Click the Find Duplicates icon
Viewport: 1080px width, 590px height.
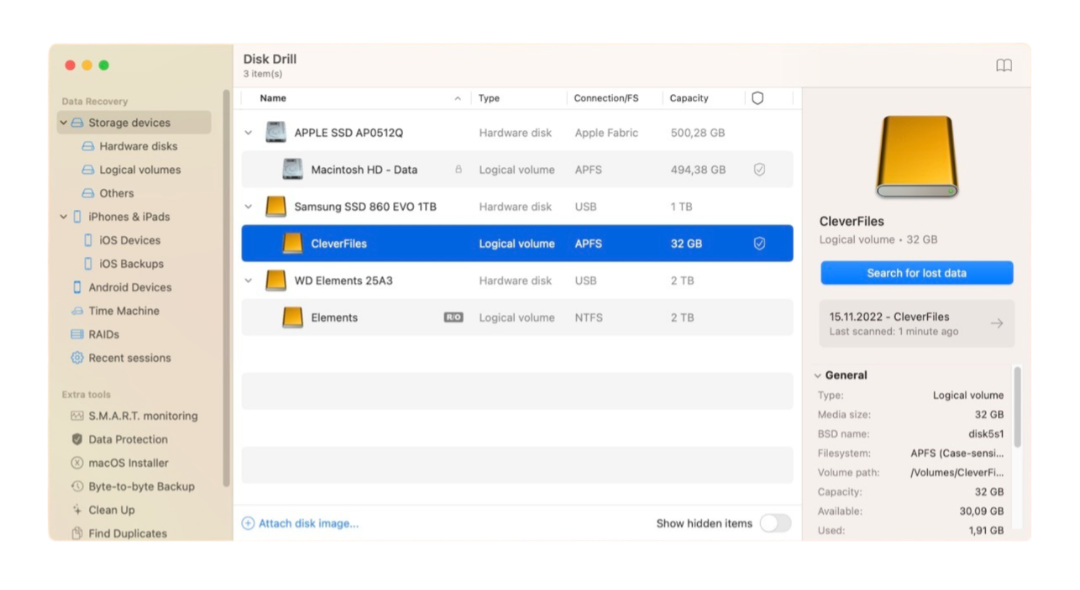[77, 534]
